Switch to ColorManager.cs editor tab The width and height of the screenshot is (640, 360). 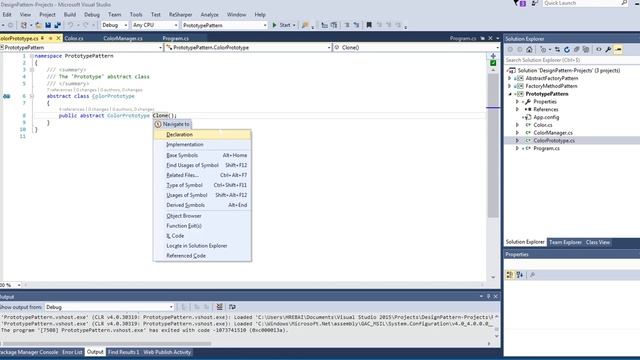123,38
